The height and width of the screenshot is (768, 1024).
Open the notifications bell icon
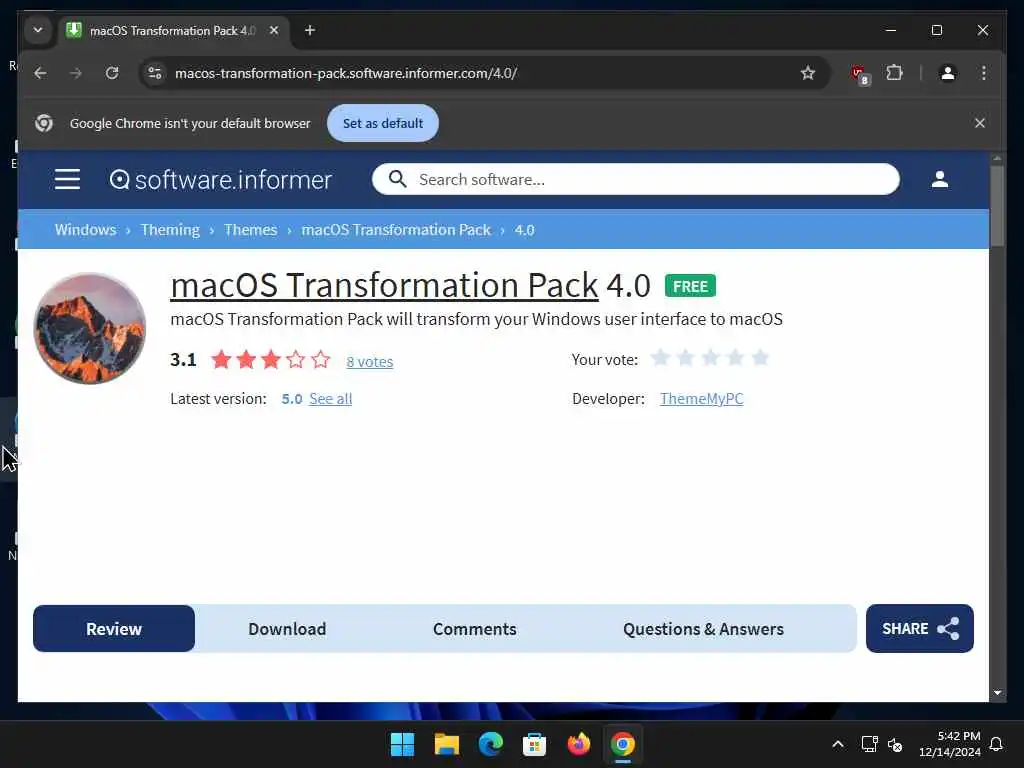point(997,744)
